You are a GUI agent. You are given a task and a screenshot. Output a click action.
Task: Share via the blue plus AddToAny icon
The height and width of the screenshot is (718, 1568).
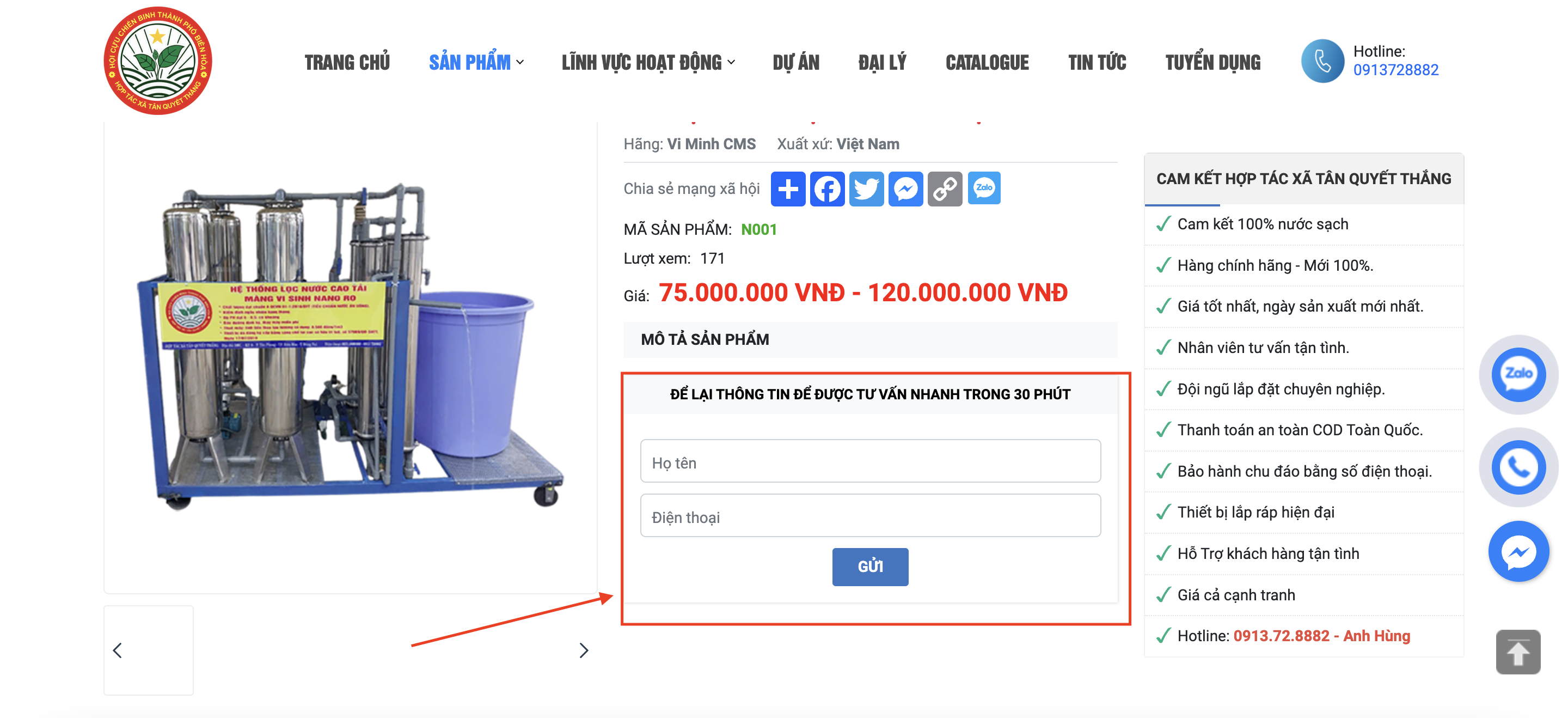[788, 189]
